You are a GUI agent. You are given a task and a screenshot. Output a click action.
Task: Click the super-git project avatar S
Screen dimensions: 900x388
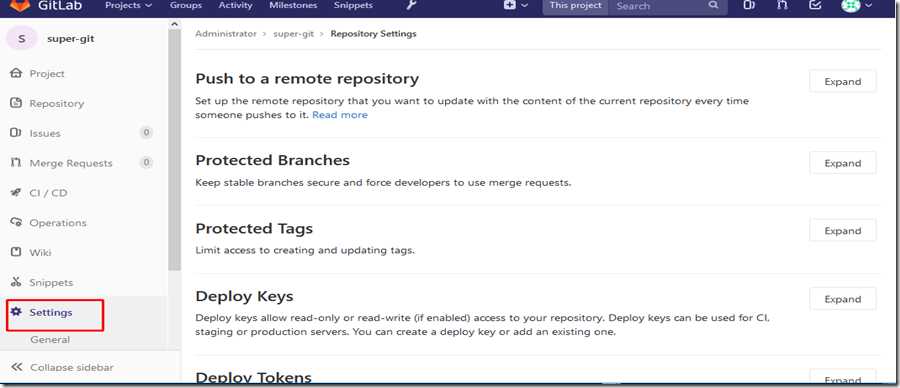21,39
